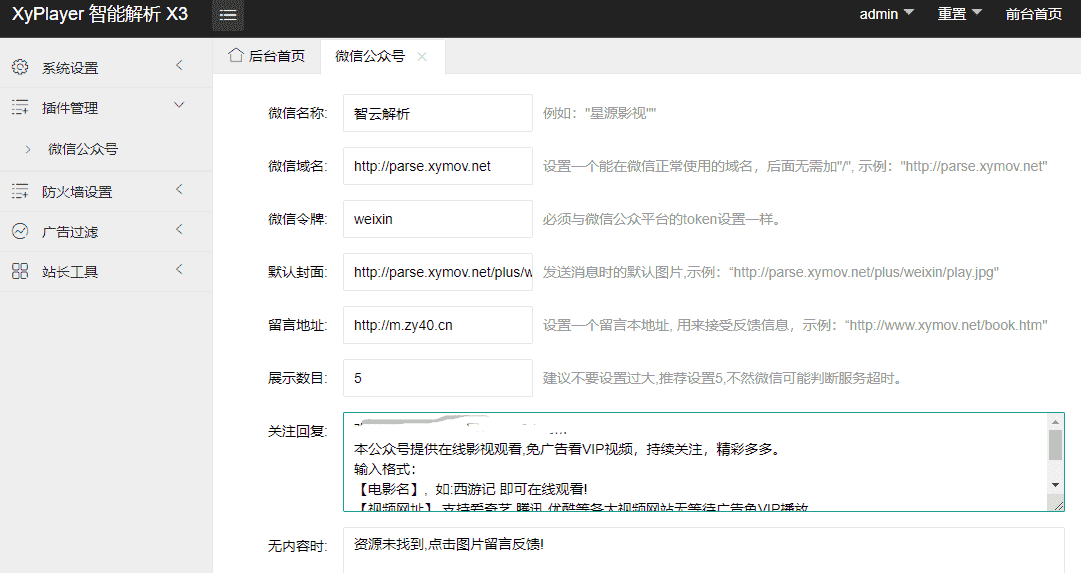Viewport: 1081px width, 573px height.
Task: Focus the 微信名称 input field
Action: pos(438,113)
